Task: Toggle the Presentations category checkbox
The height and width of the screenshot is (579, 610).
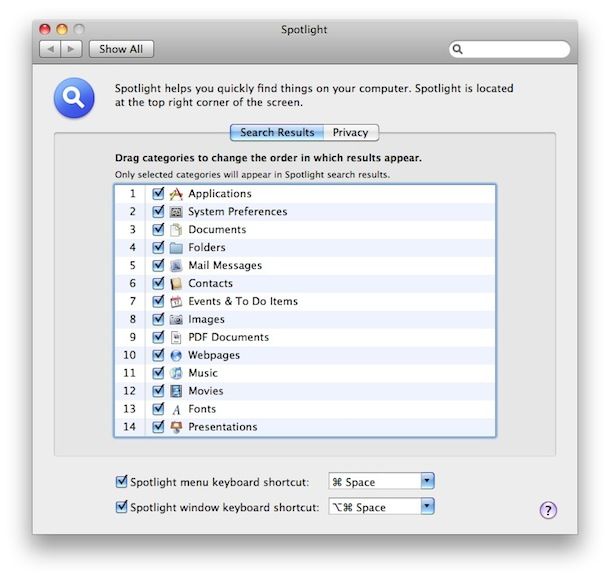Action: coord(158,426)
